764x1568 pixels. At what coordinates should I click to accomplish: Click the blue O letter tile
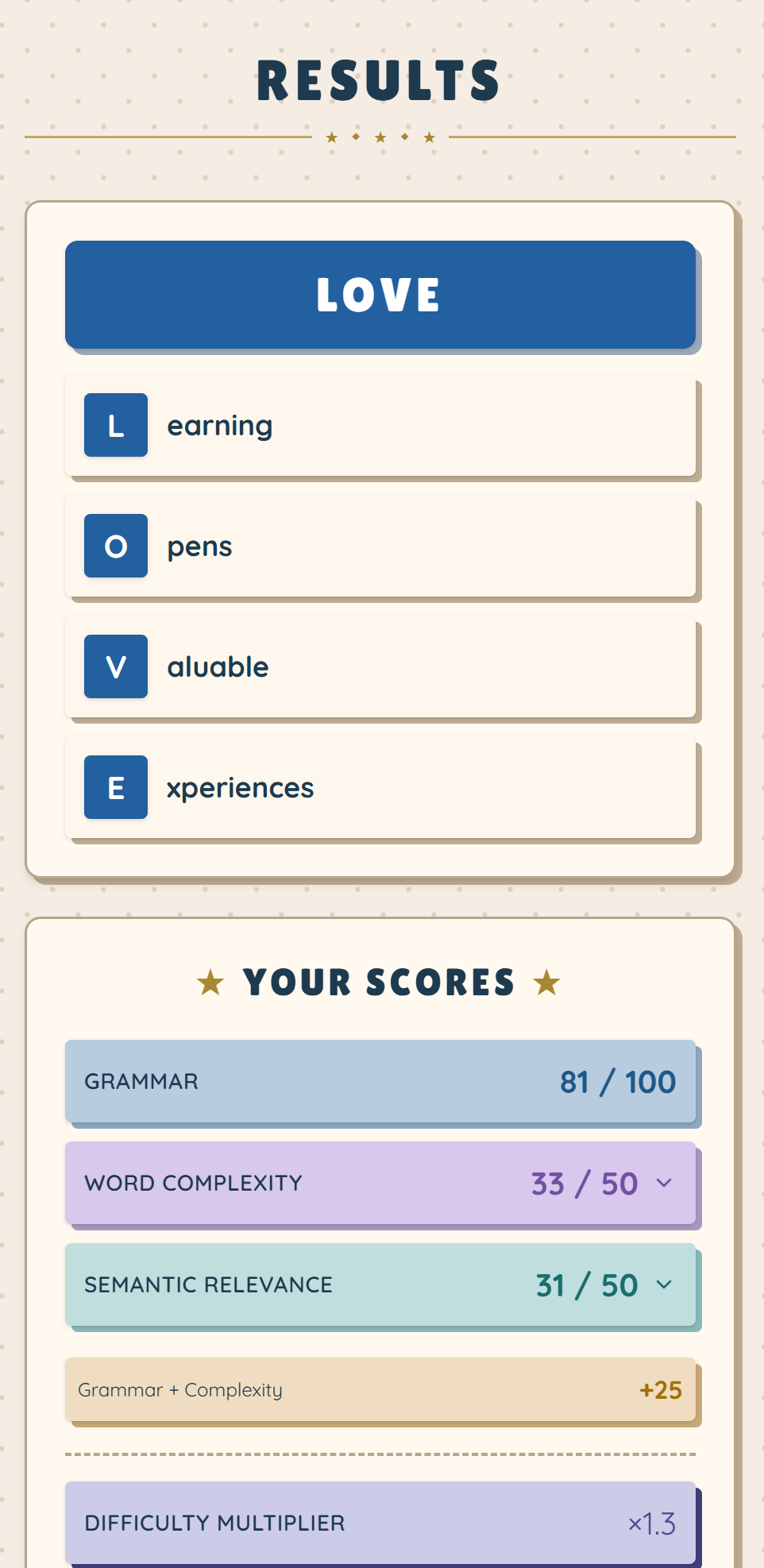click(x=116, y=546)
